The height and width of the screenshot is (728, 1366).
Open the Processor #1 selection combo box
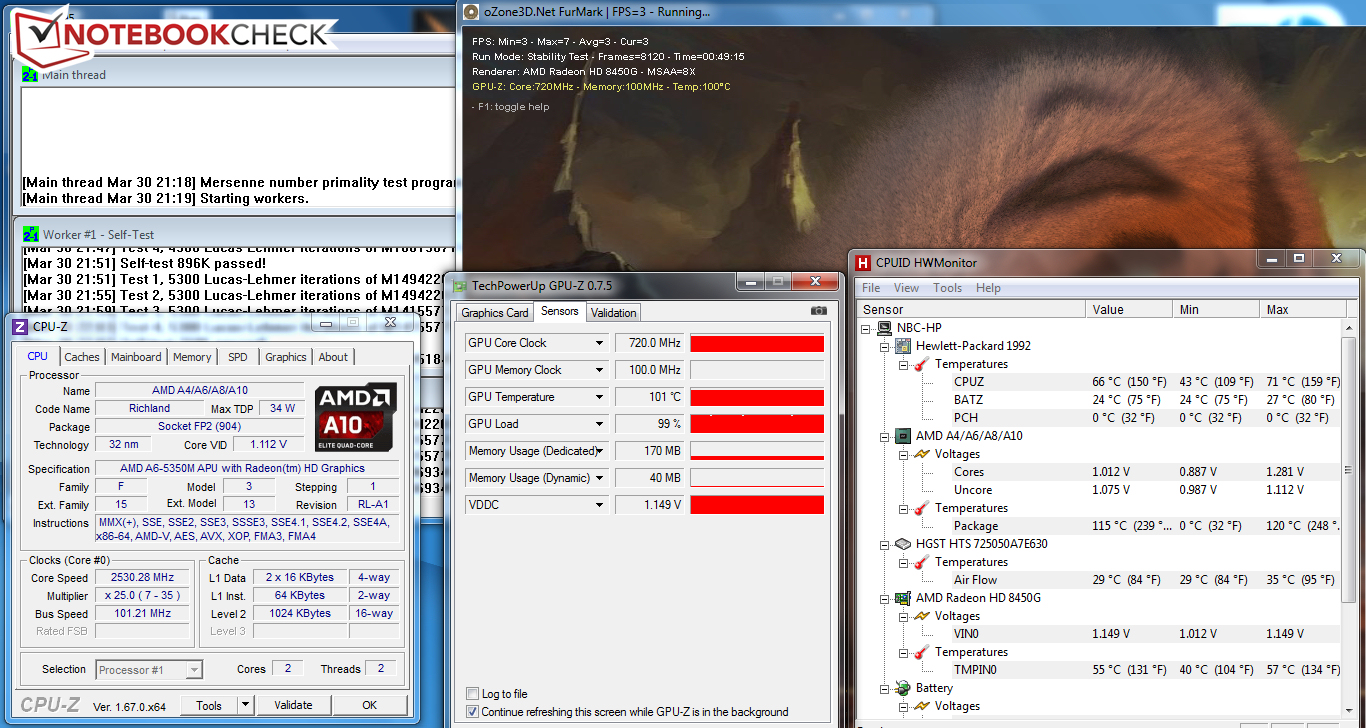[149, 670]
